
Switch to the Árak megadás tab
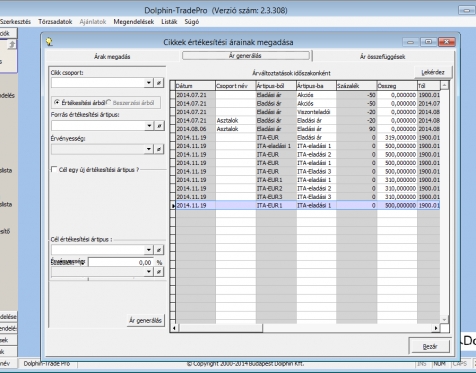pyautogui.click(x=112, y=56)
